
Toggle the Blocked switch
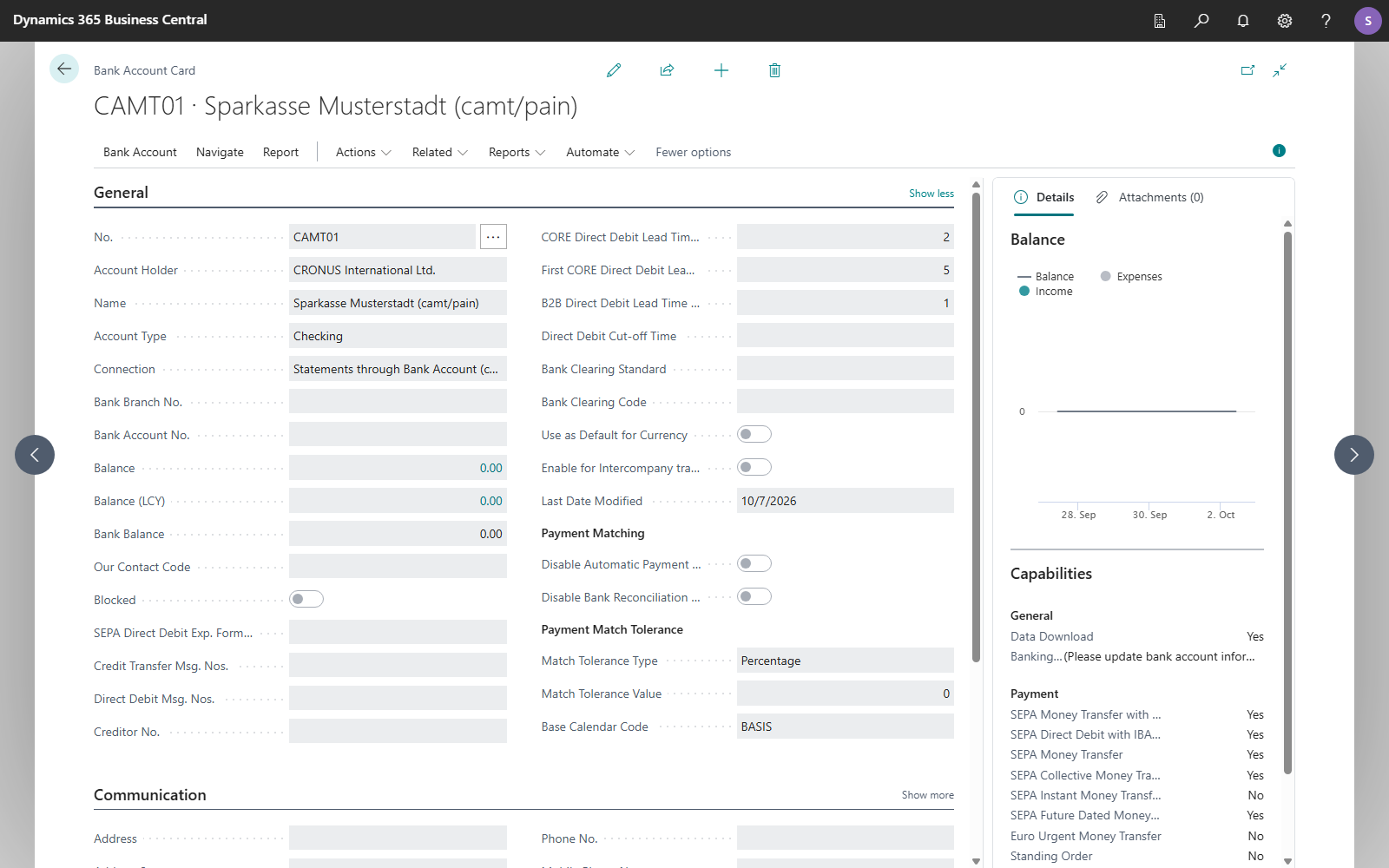pyautogui.click(x=306, y=599)
